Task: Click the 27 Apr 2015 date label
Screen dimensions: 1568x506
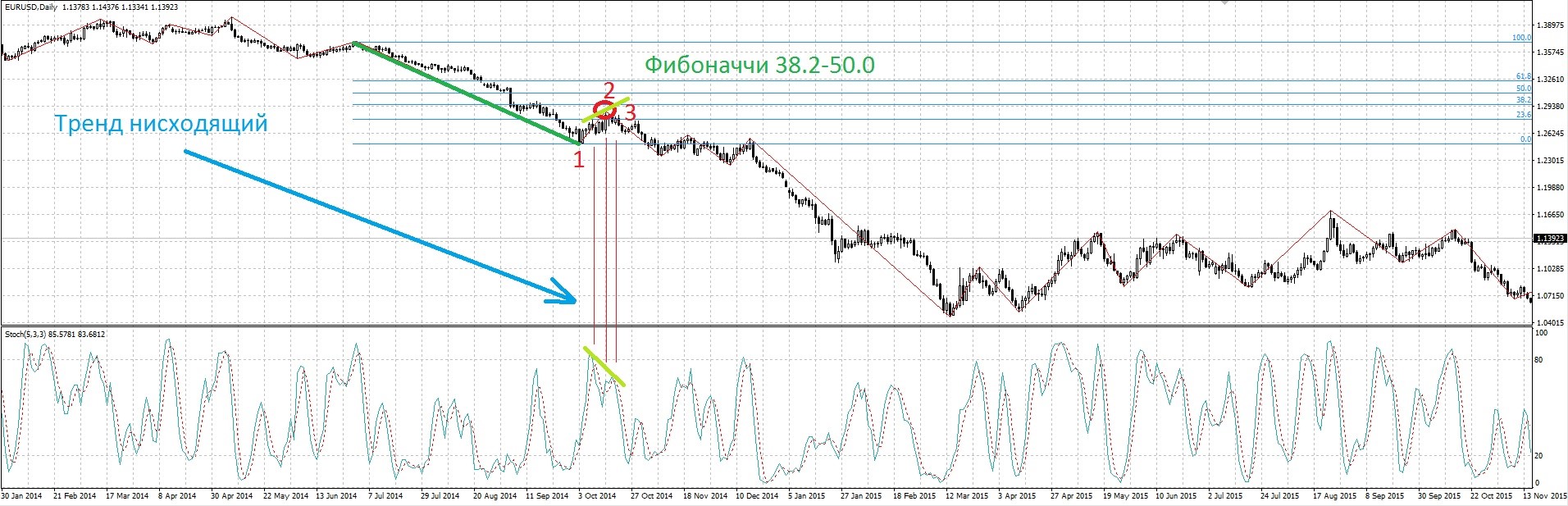Action: [x=1072, y=496]
